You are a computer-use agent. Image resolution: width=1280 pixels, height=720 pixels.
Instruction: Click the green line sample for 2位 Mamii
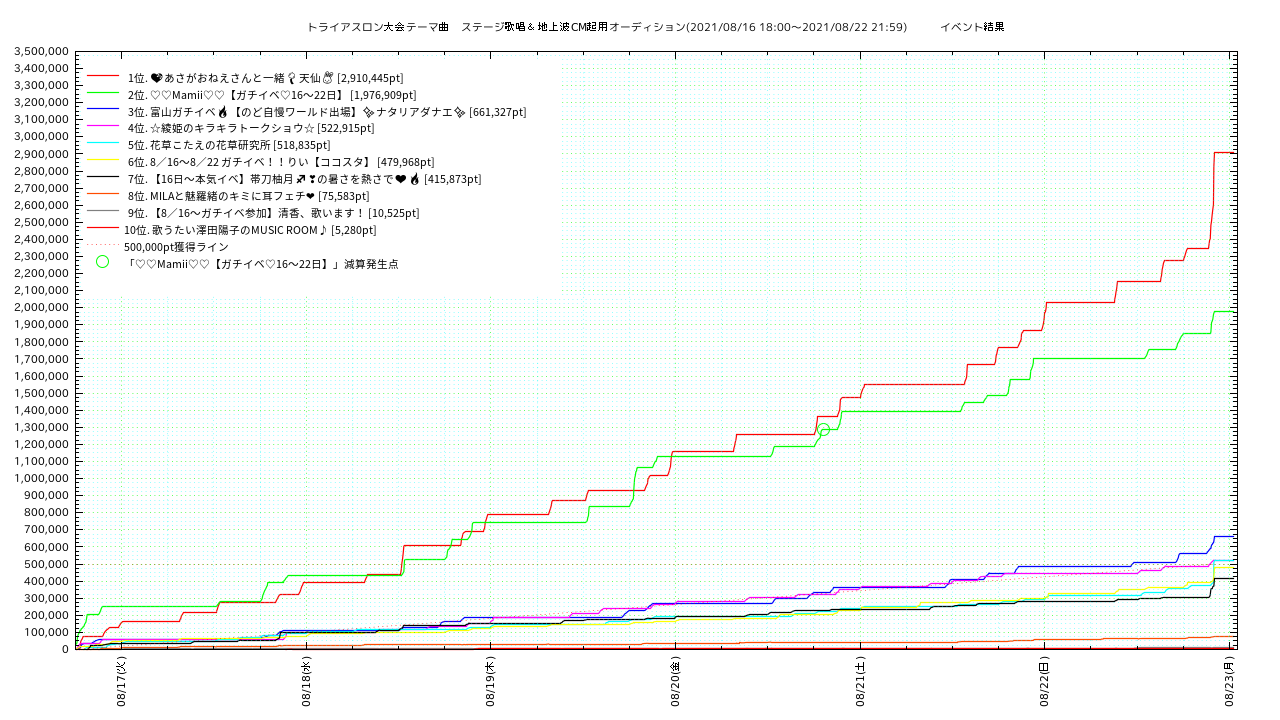[x=103, y=94]
